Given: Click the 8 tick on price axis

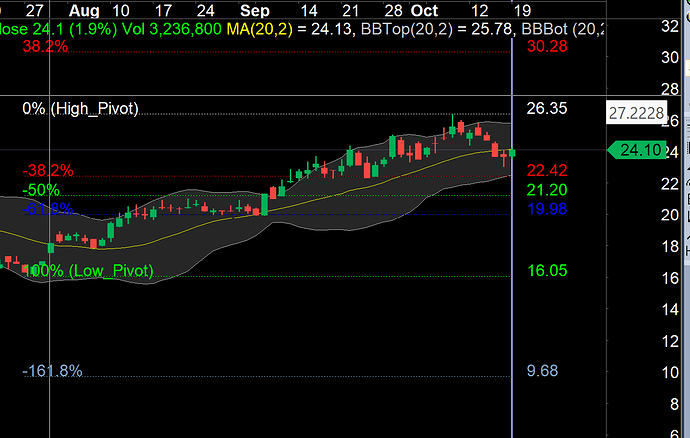Looking at the screenshot, I should tap(674, 404).
